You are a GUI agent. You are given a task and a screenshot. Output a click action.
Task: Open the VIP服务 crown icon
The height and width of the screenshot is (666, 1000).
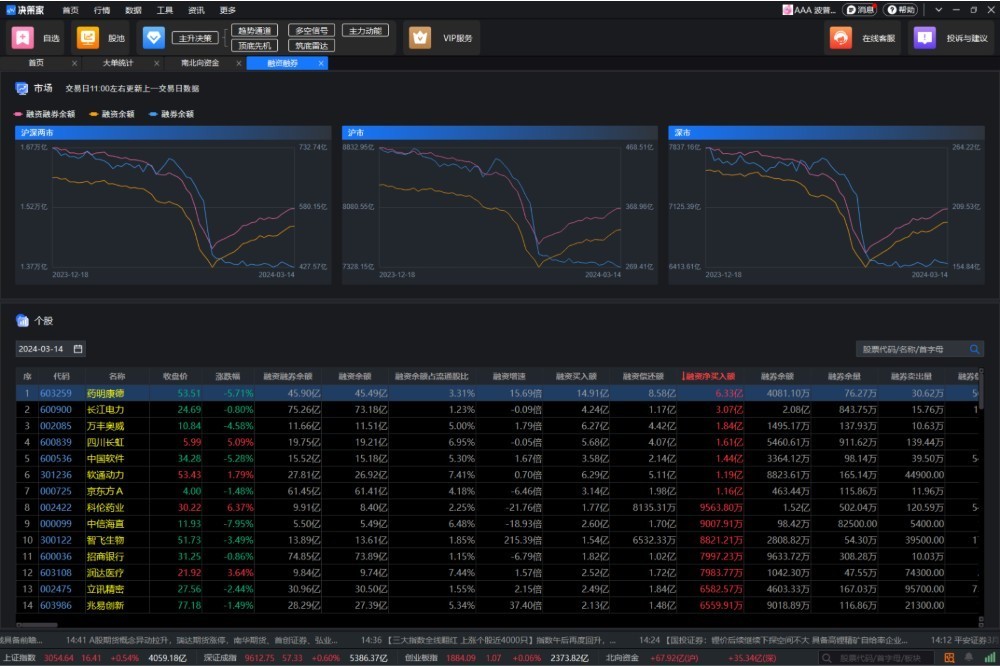point(421,38)
